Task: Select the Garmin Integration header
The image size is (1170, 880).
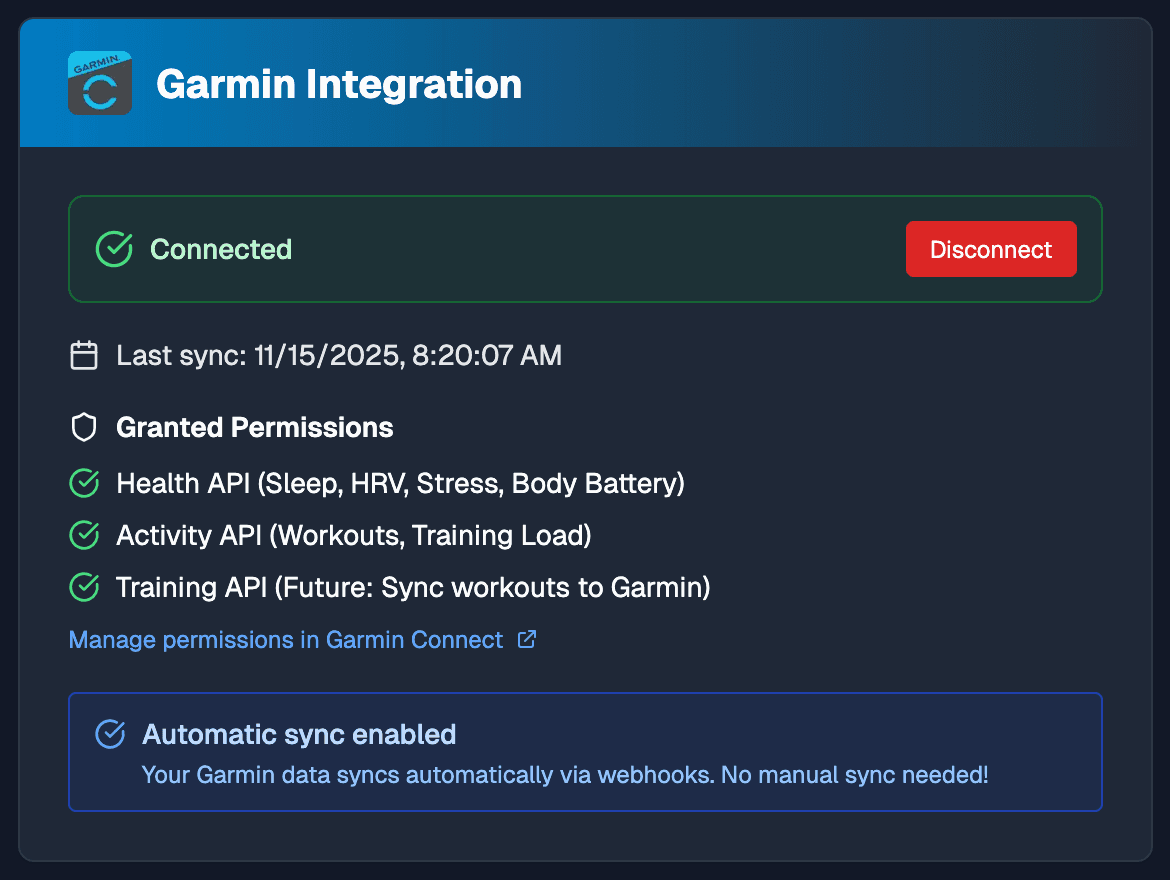Action: [x=339, y=84]
